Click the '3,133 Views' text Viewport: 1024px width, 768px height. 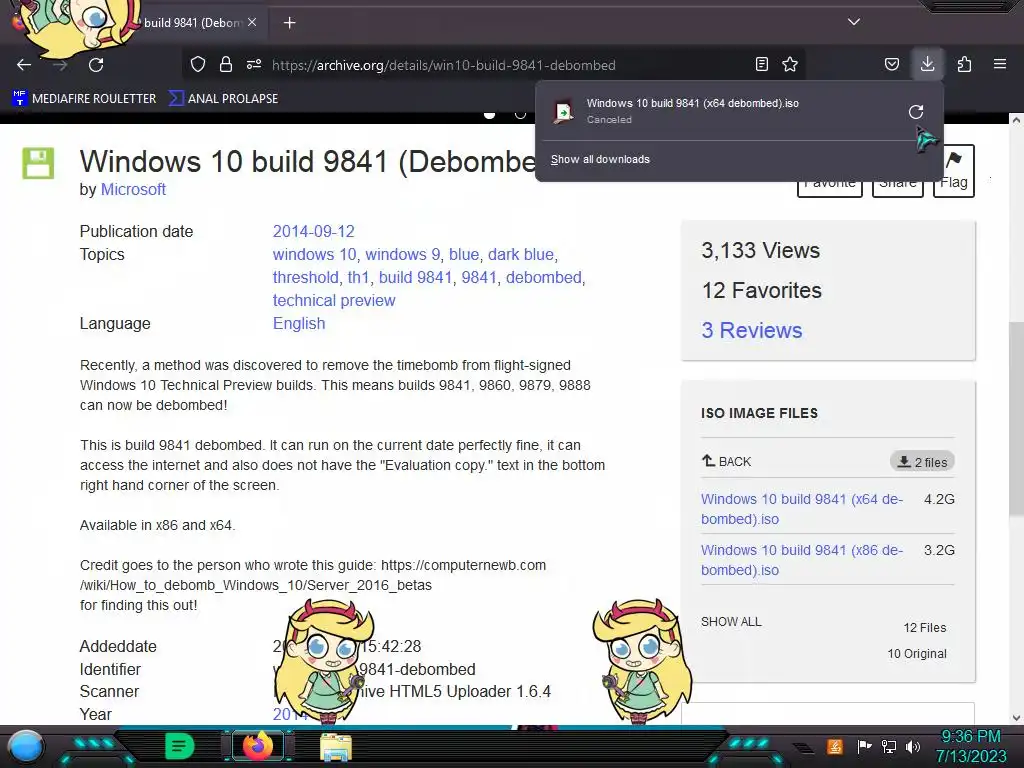point(761,250)
